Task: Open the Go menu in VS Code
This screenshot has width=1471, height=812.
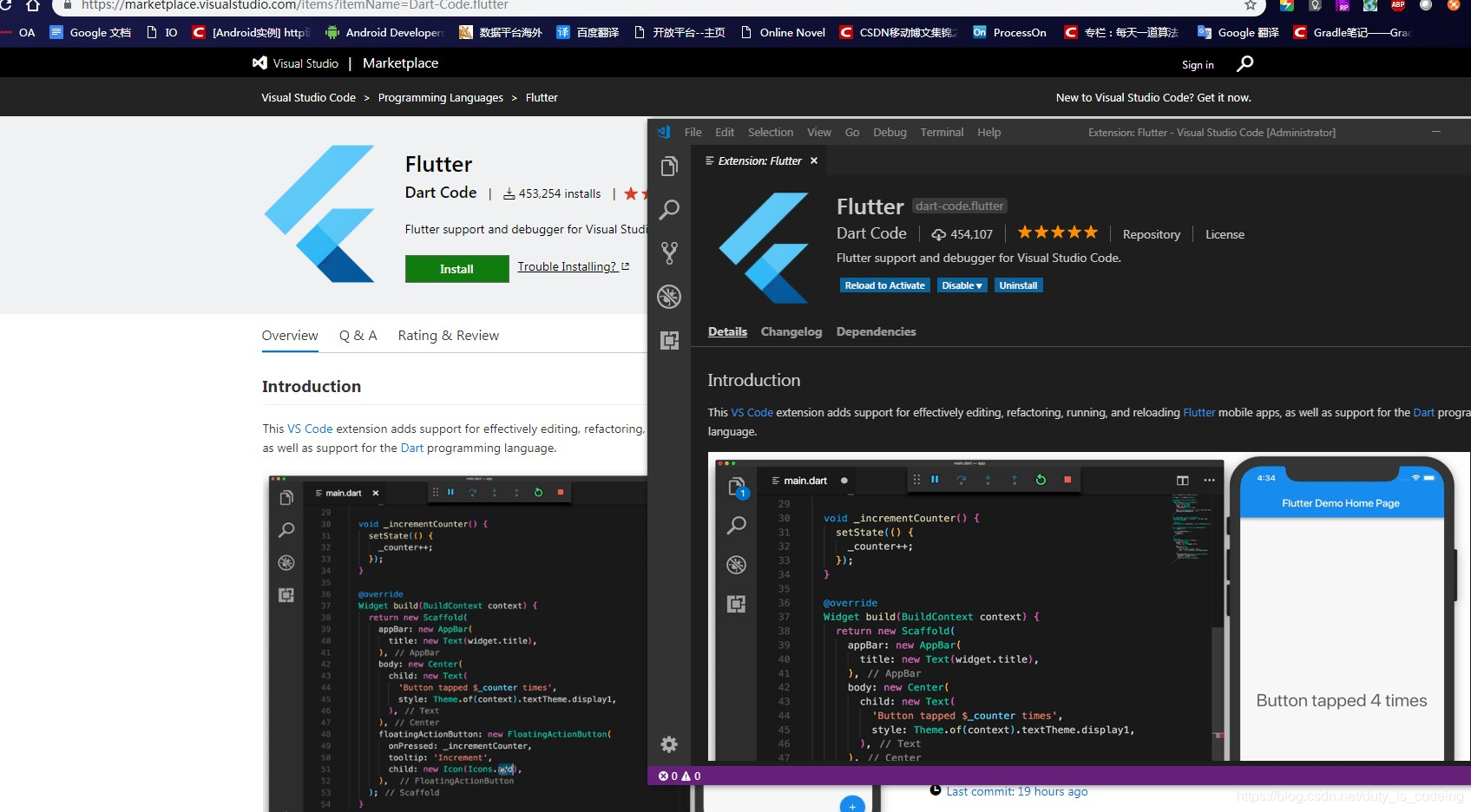Action: (852, 132)
